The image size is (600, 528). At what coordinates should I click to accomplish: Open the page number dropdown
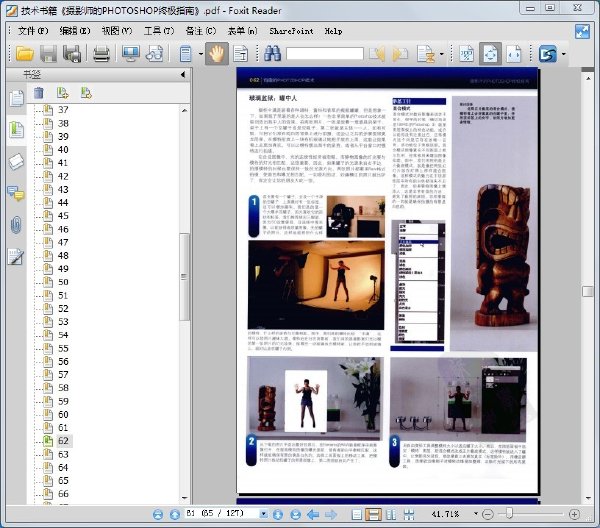click(x=264, y=514)
